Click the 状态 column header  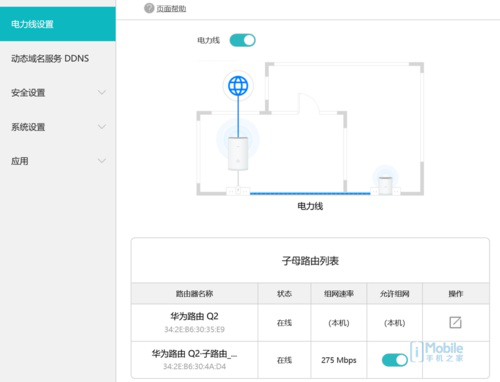click(284, 294)
